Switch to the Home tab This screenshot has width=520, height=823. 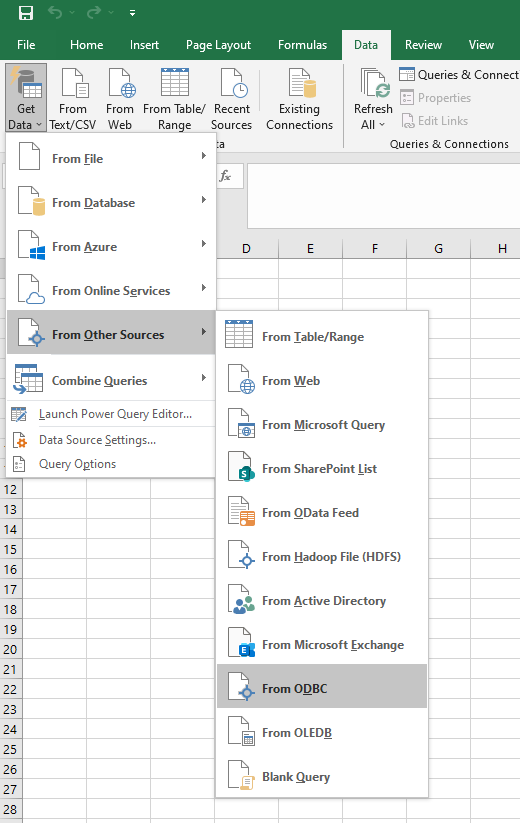tap(87, 45)
